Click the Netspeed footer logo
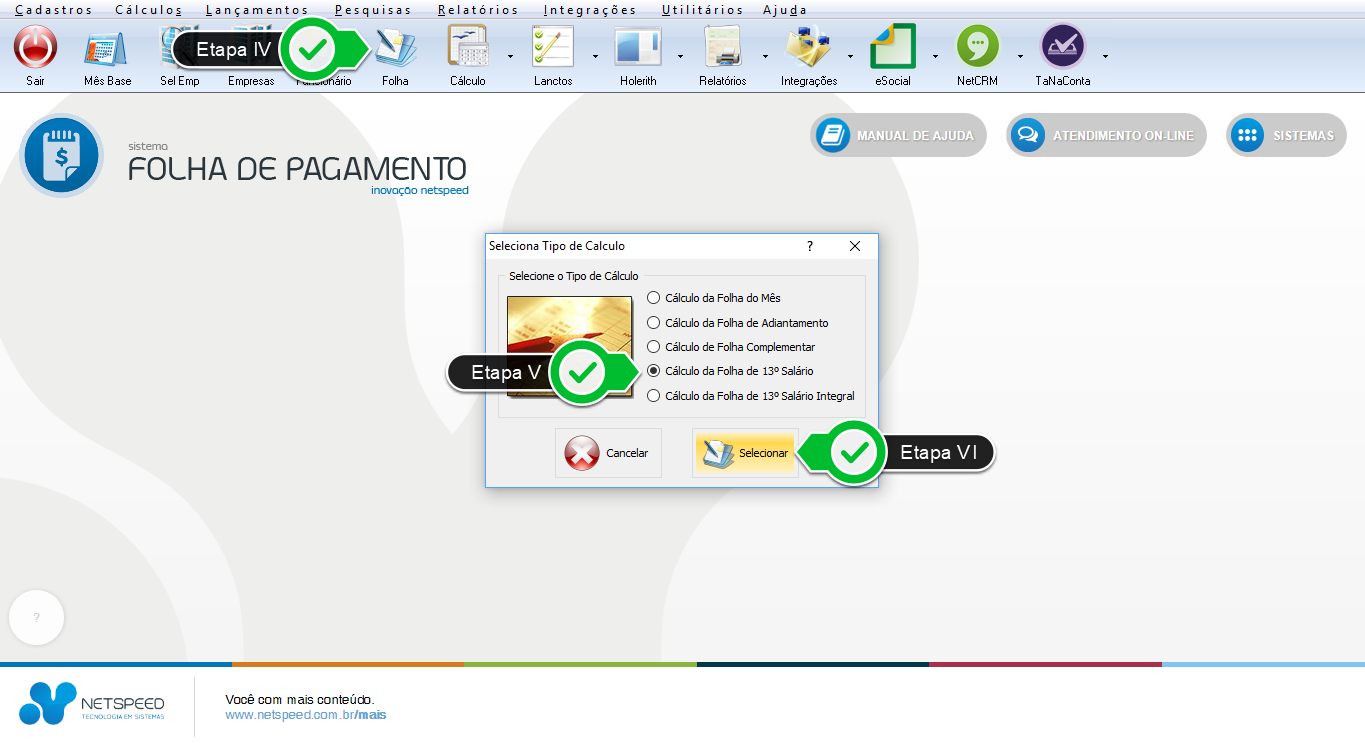 pos(92,703)
